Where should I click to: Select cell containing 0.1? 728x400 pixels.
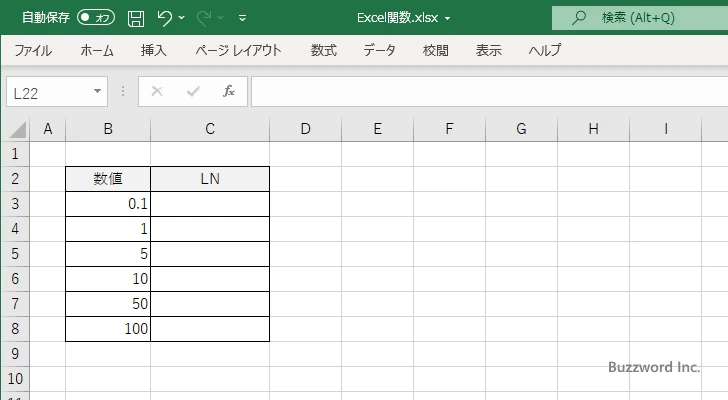click(108, 204)
